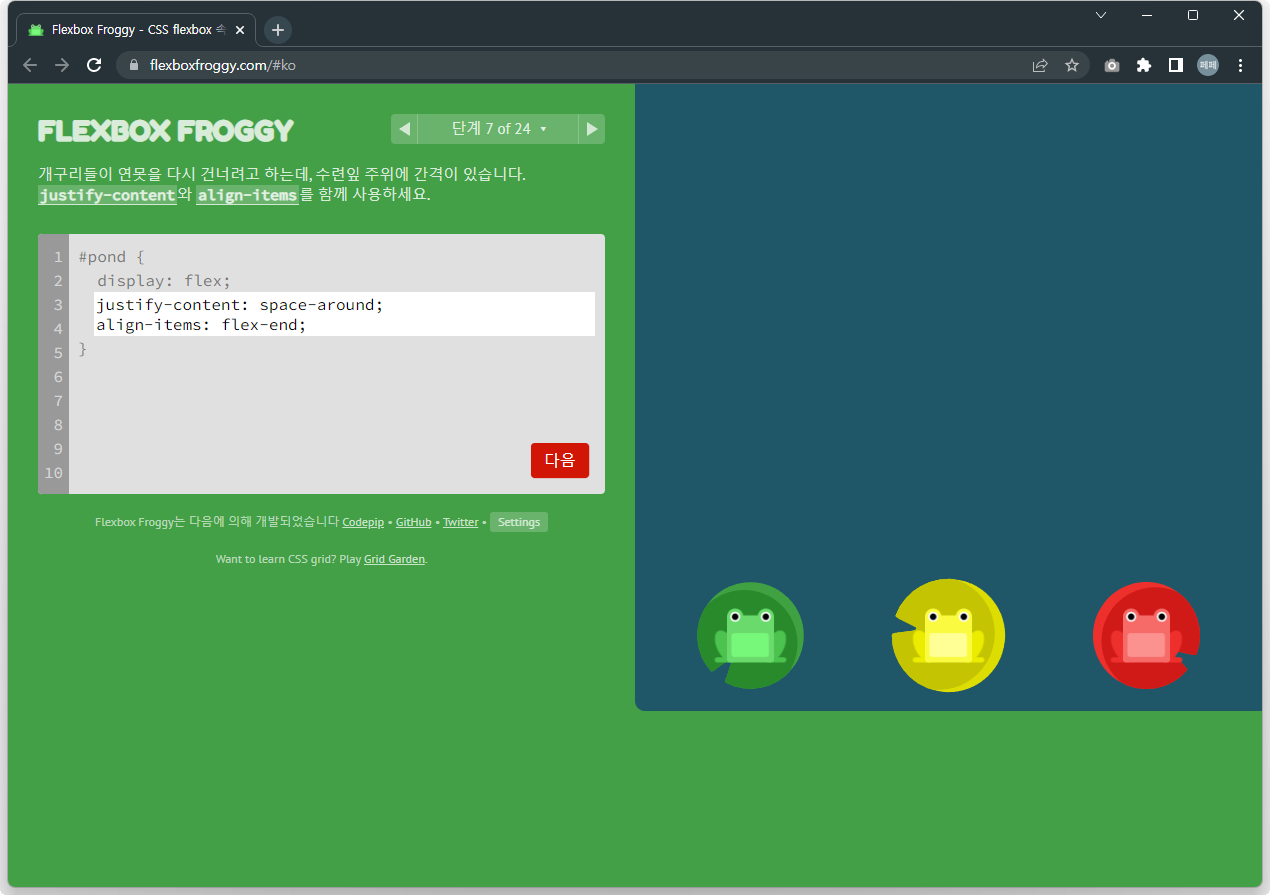Open the extensions puzzle icon

coord(1144,65)
